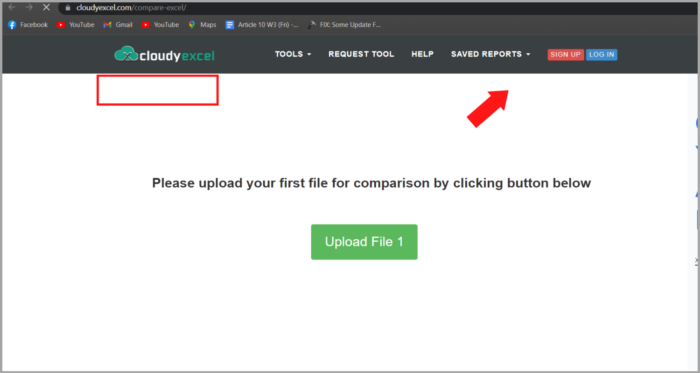Image resolution: width=700 pixels, height=373 pixels.
Task: Click the SIGN UP button
Action: coord(566,54)
